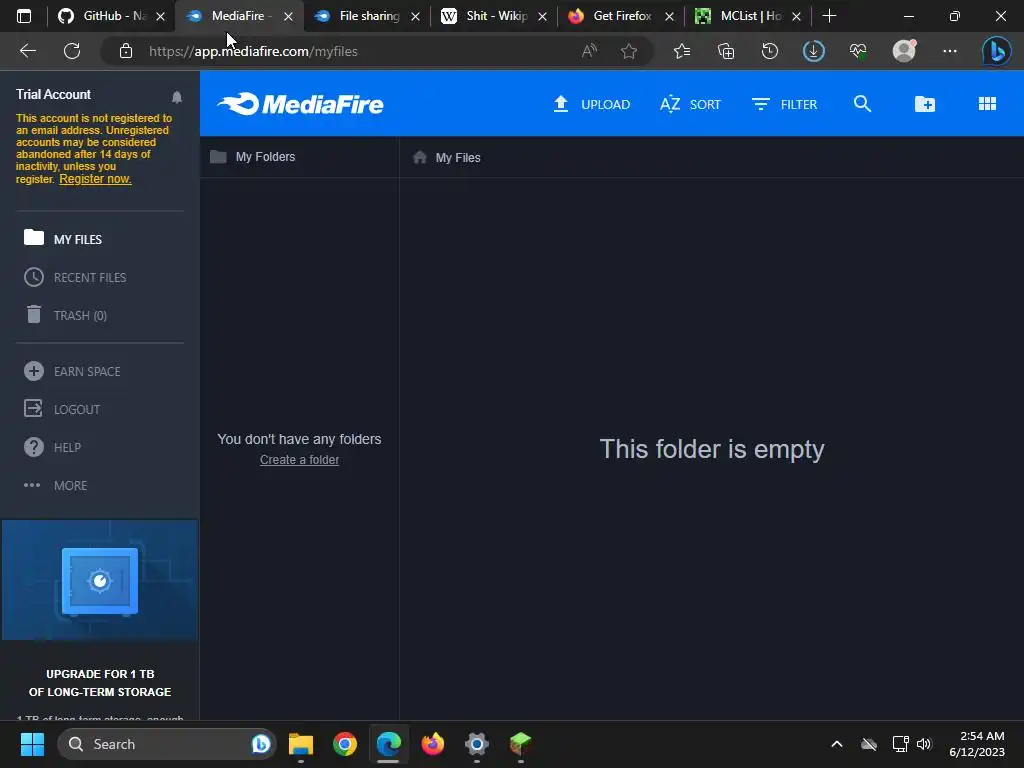Click the browser profile avatar
The height and width of the screenshot is (768, 1024).
pos(904,51)
